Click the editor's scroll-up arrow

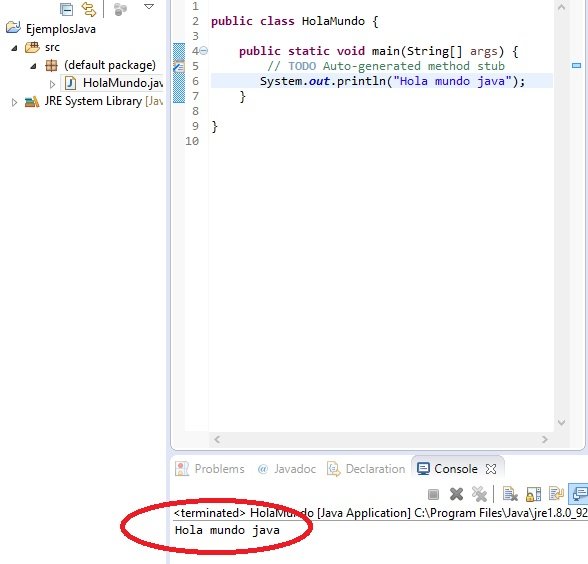pyautogui.click(x=561, y=7)
